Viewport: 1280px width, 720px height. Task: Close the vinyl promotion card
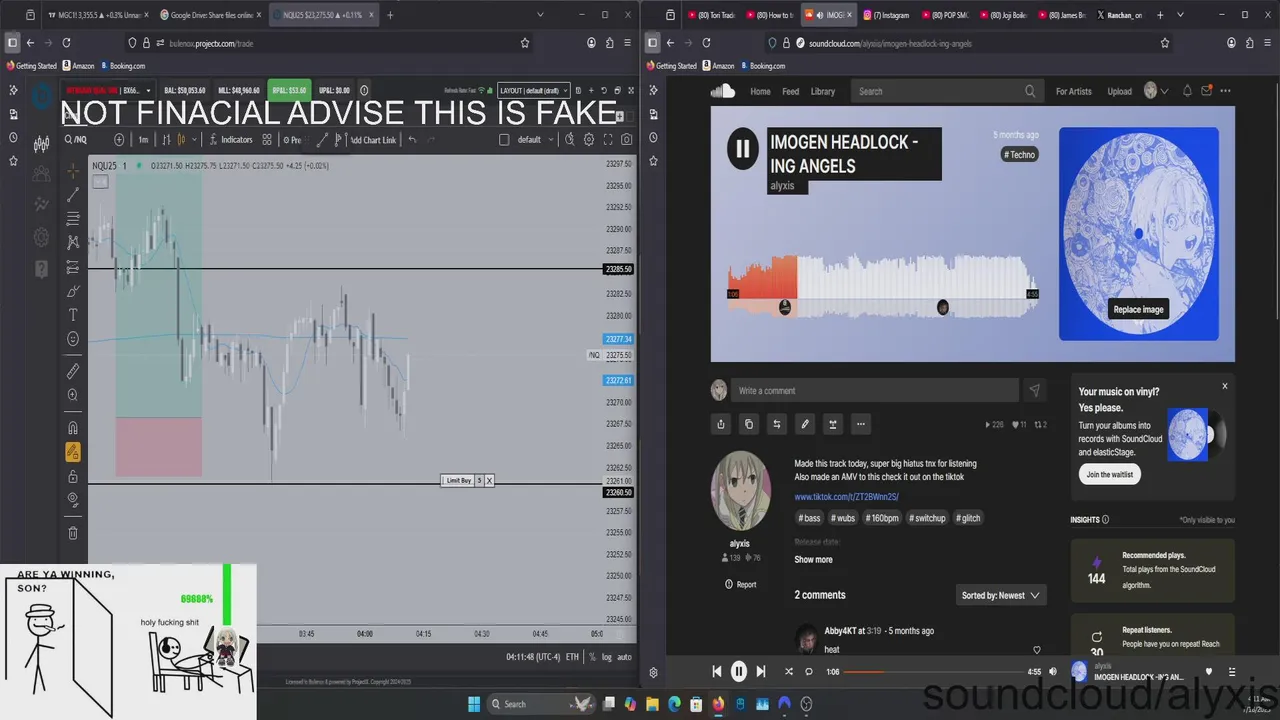(x=1224, y=386)
